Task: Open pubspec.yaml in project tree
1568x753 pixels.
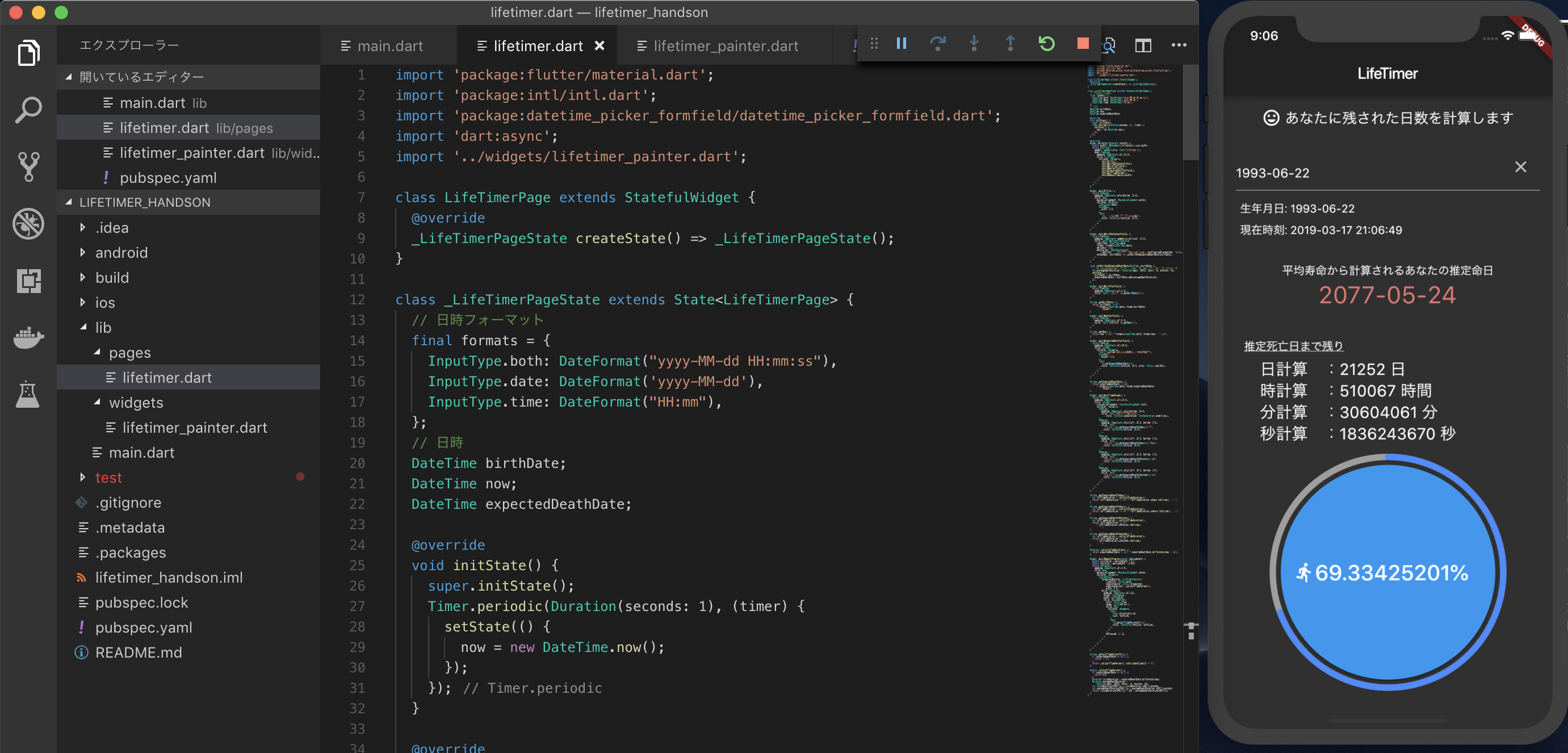Action: point(188,627)
